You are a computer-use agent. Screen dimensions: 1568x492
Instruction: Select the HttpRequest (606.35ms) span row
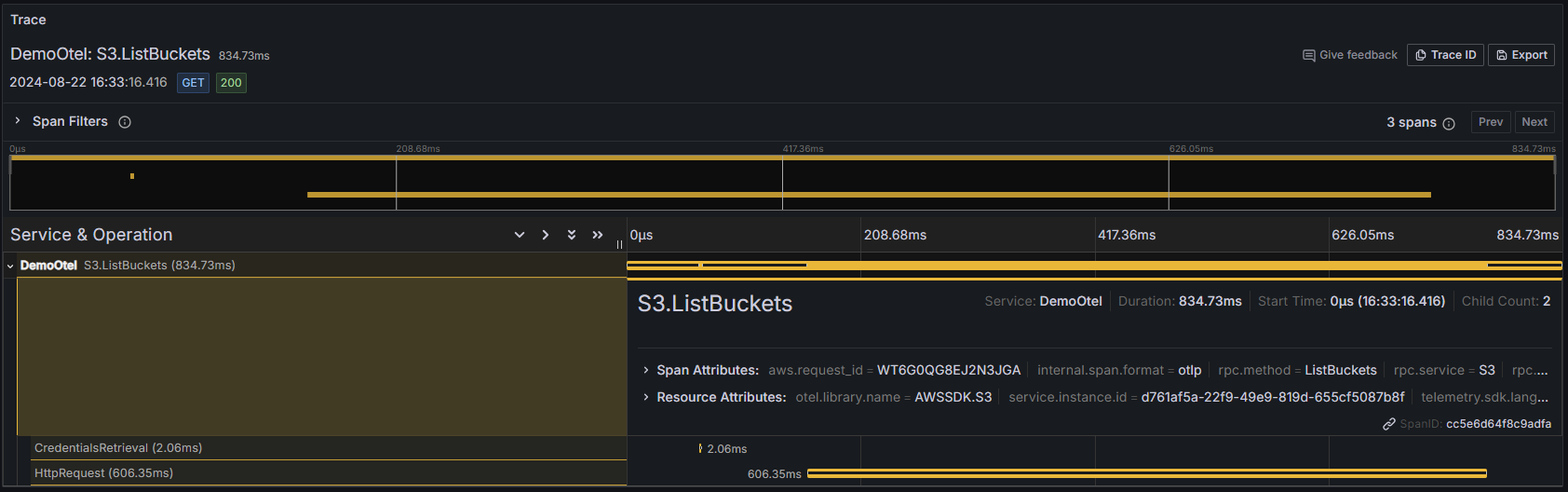[329, 473]
